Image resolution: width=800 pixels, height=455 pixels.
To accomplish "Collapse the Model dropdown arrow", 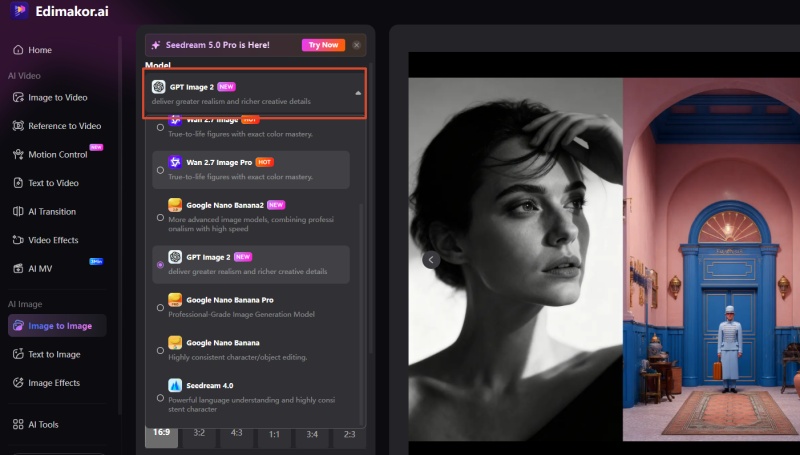I will [358, 93].
